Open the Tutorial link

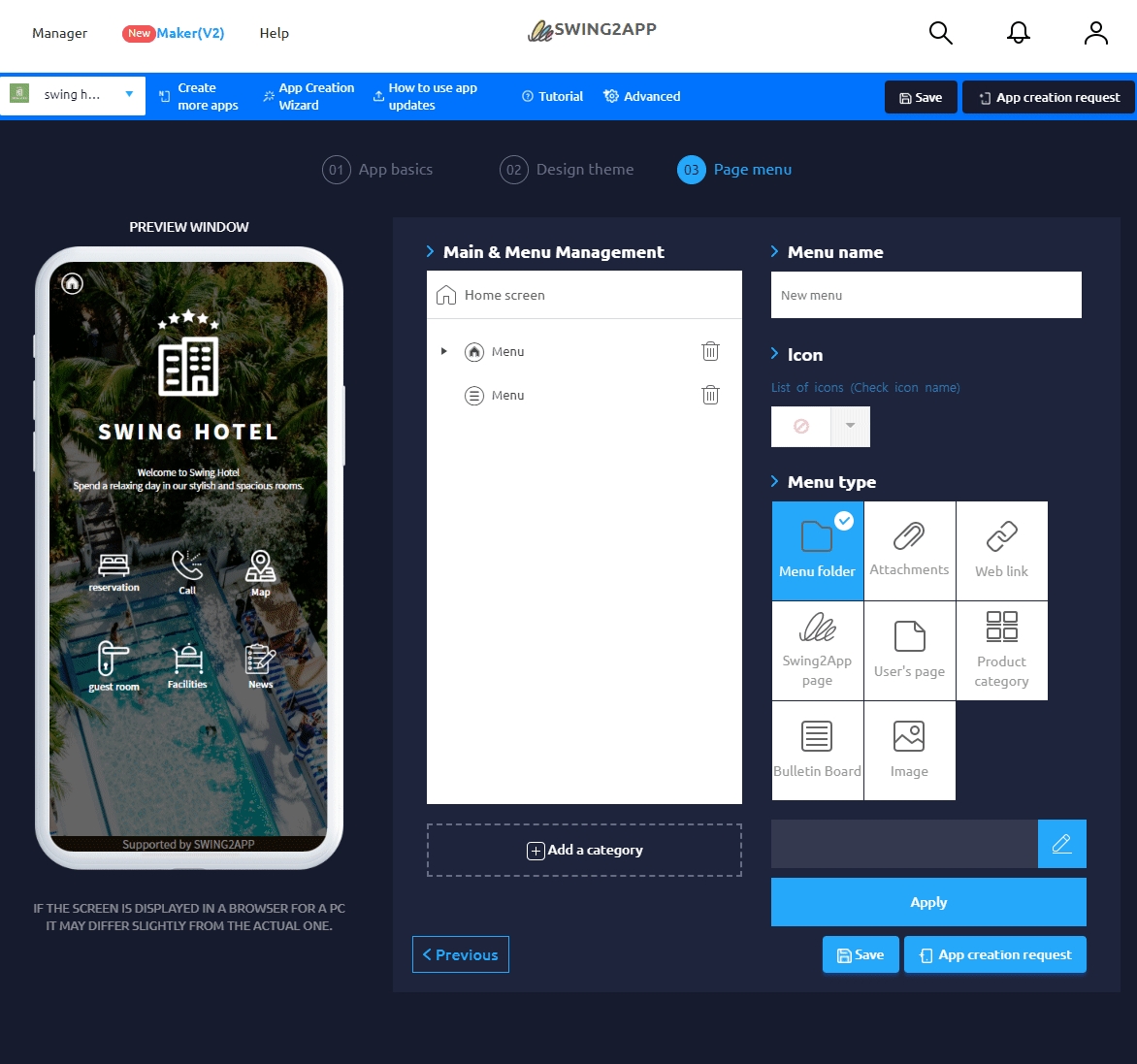[553, 96]
